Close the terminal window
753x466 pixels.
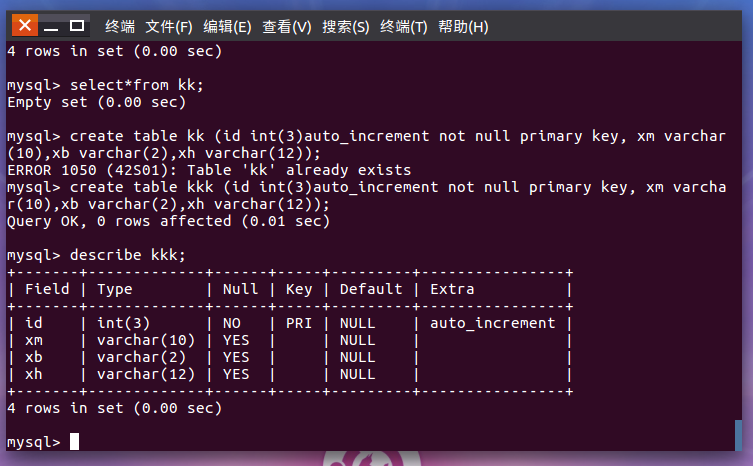(x=25, y=25)
